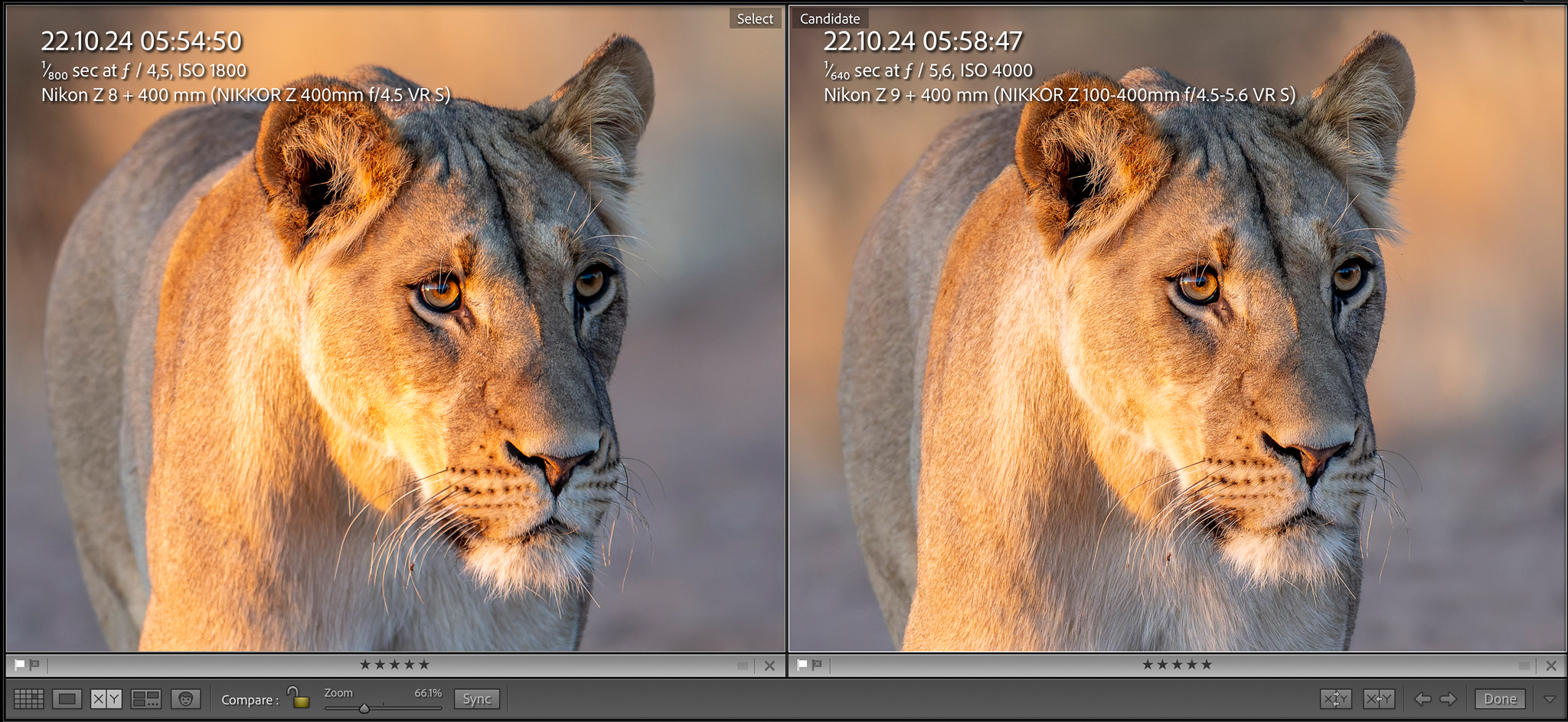Image resolution: width=1568 pixels, height=722 pixels.
Task: Flag the Candidate photo as picked
Action: (x=802, y=665)
